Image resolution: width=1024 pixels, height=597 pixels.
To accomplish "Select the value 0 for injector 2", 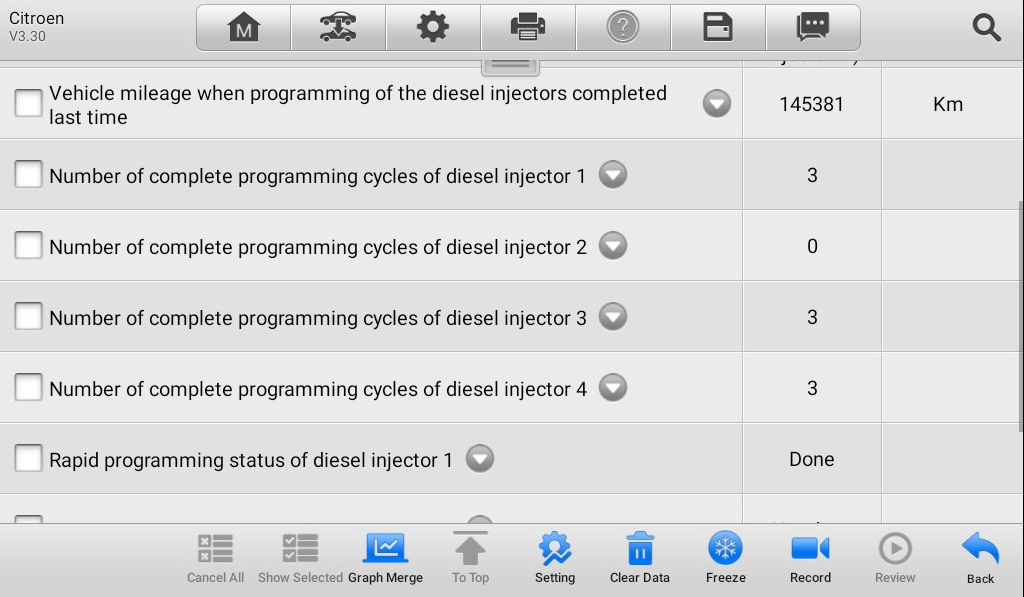I will pos(812,246).
